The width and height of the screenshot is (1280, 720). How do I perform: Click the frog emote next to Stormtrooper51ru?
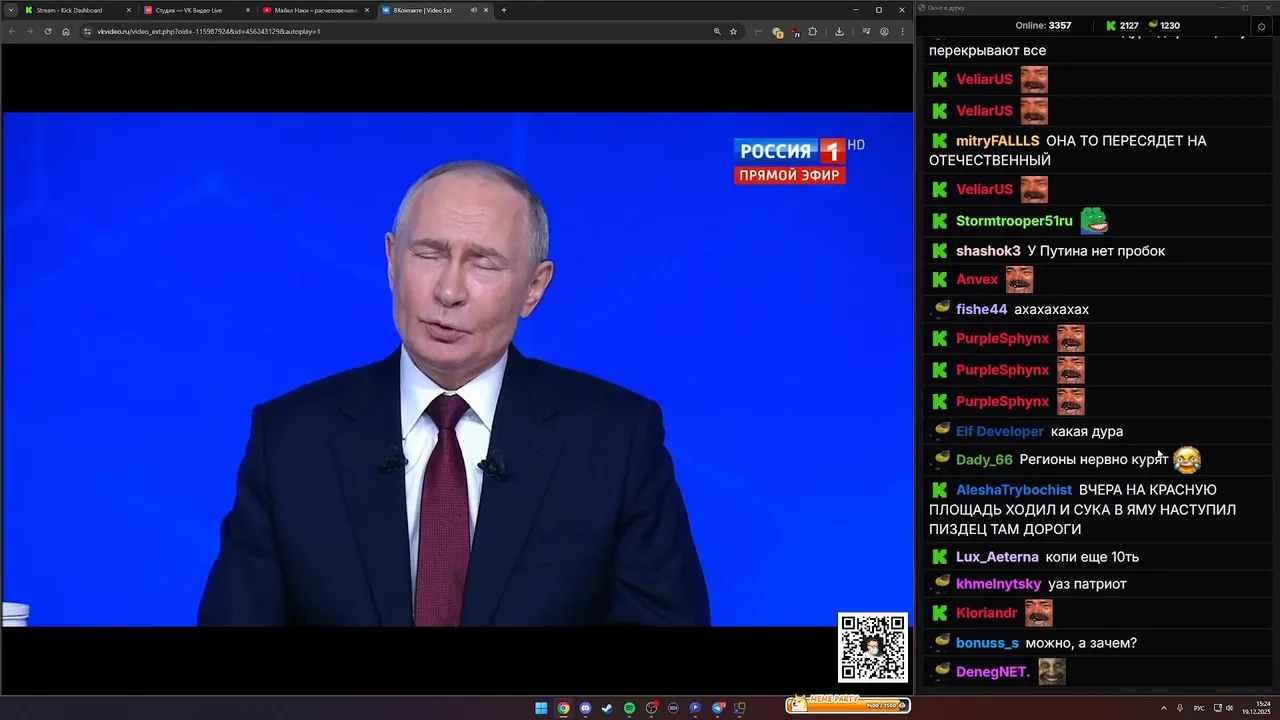click(x=1094, y=220)
